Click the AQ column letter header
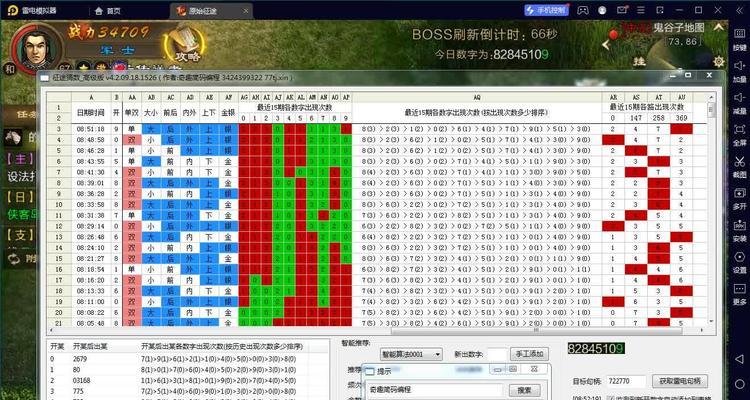The height and width of the screenshot is (400, 750). coord(476,97)
